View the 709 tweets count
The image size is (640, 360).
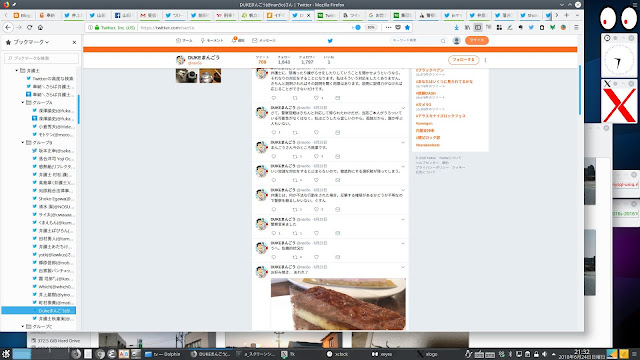pyautogui.click(x=262, y=60)
